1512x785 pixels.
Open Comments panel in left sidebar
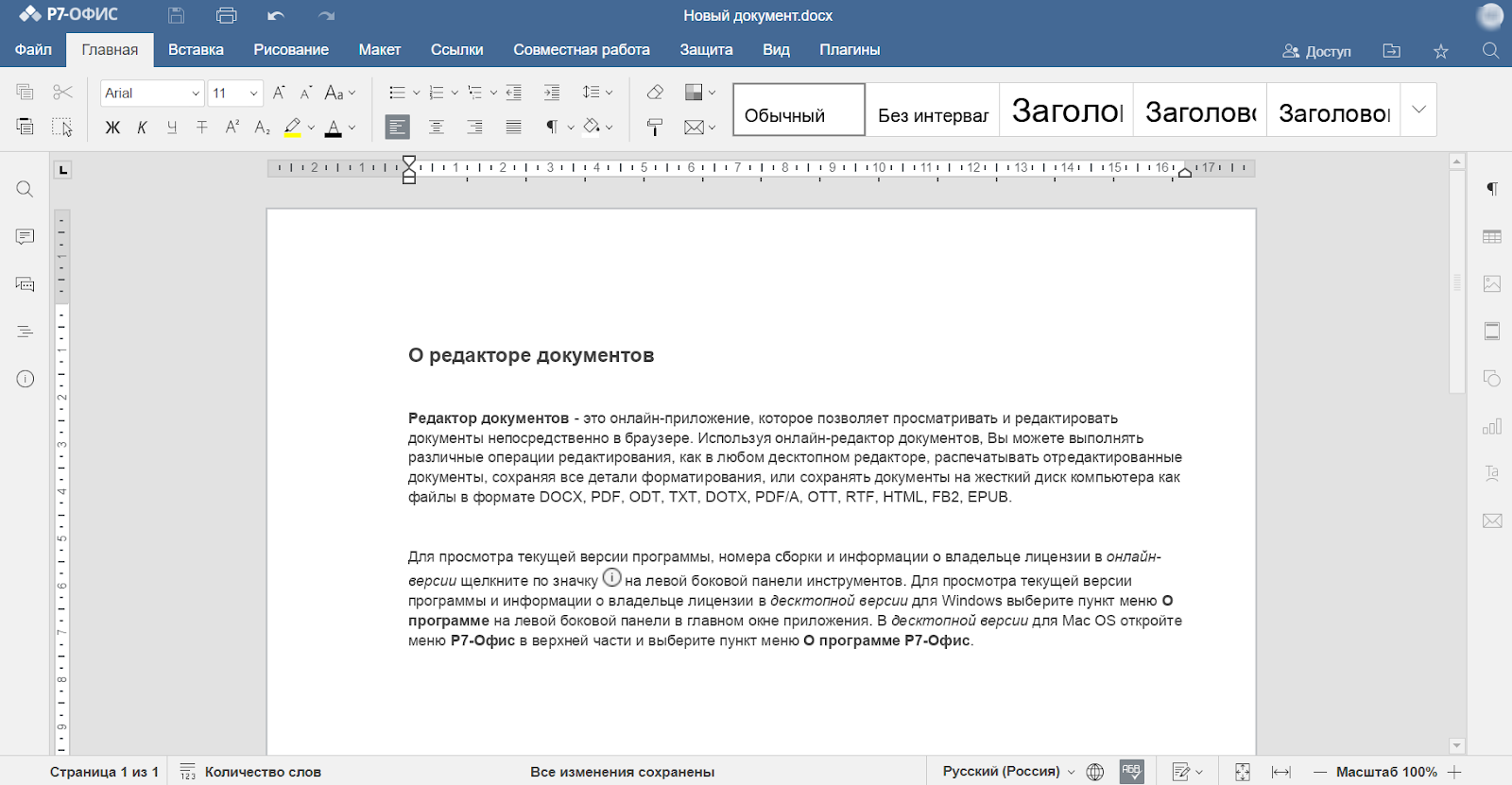(x=26, y=236)
